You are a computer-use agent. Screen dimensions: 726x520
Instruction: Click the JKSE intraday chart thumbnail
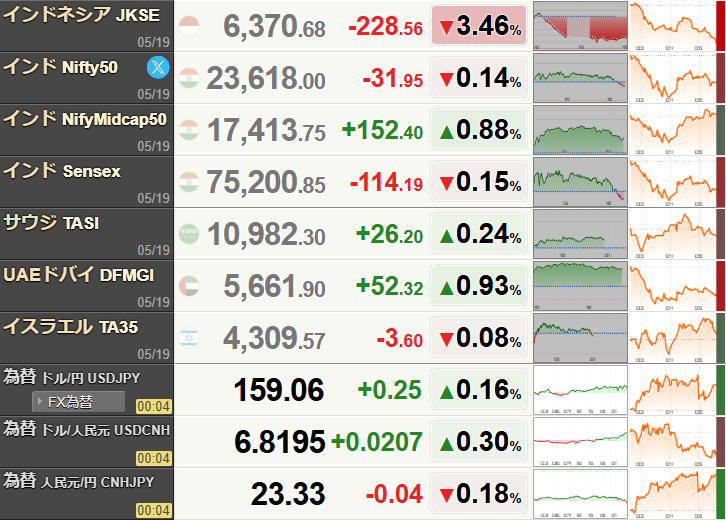click(x=580, y=26)
